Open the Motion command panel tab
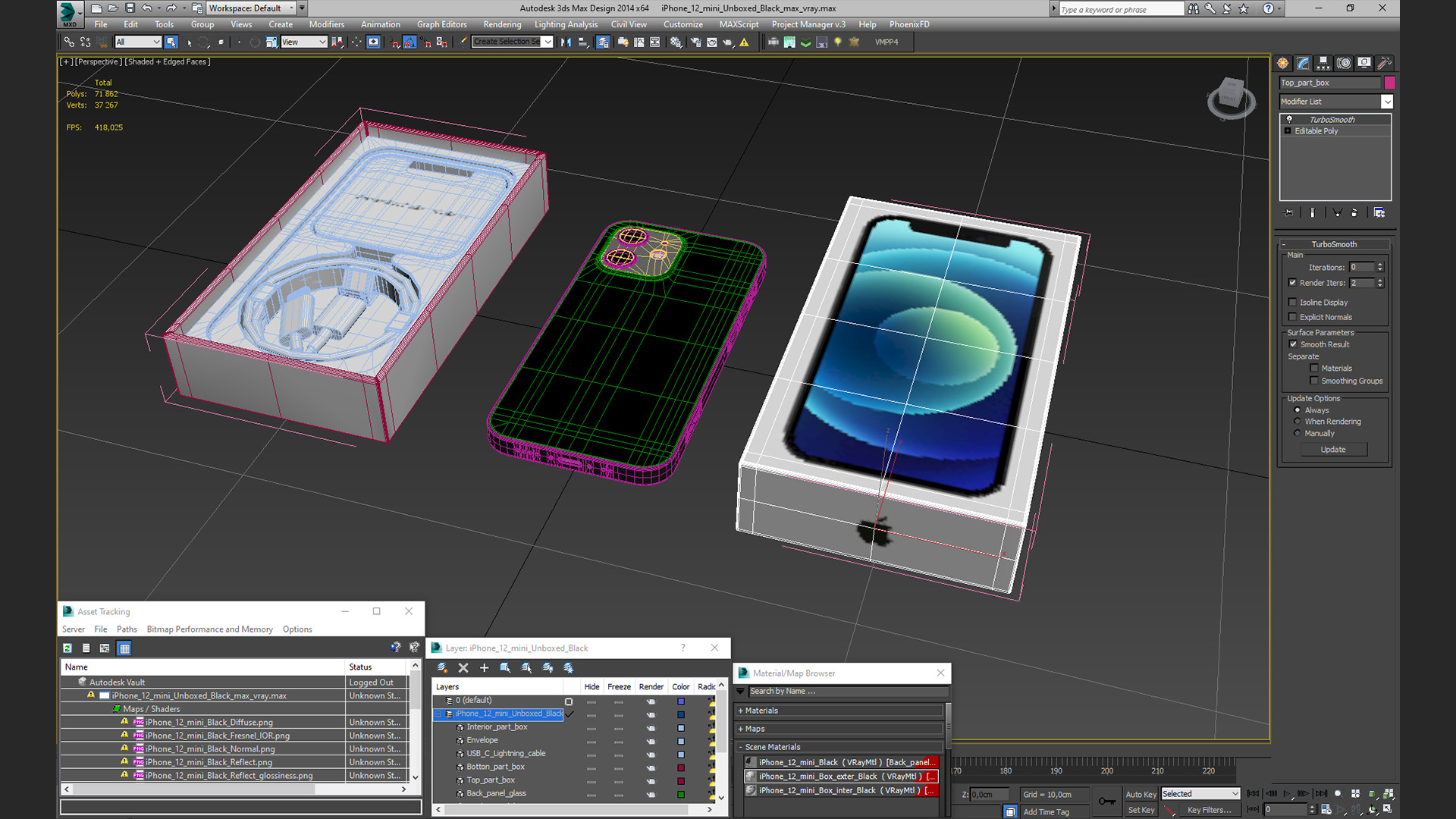1456x819 pixels. point(1344,63)
